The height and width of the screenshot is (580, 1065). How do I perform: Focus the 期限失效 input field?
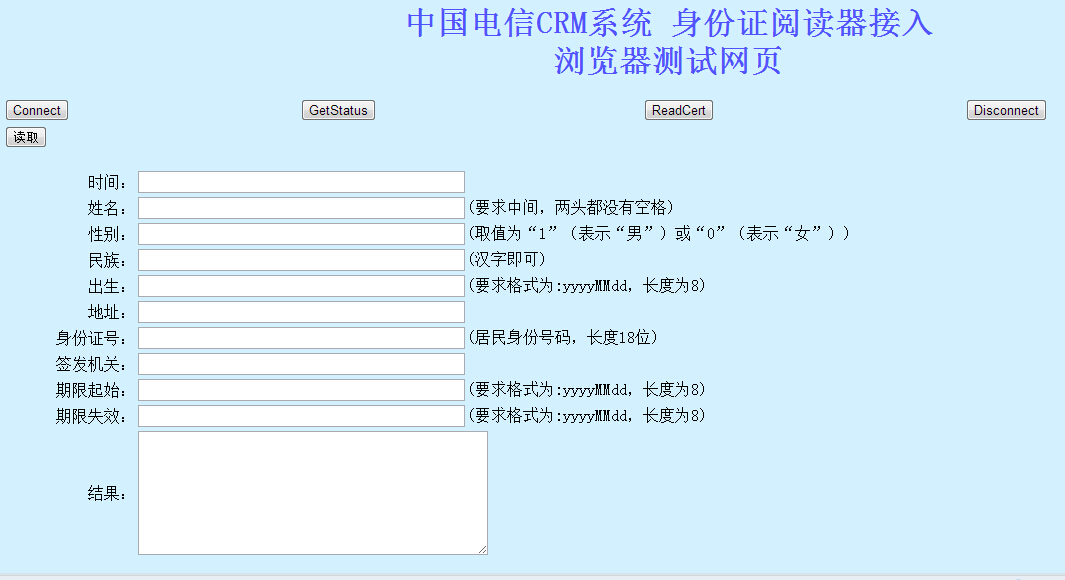(302, 416)
